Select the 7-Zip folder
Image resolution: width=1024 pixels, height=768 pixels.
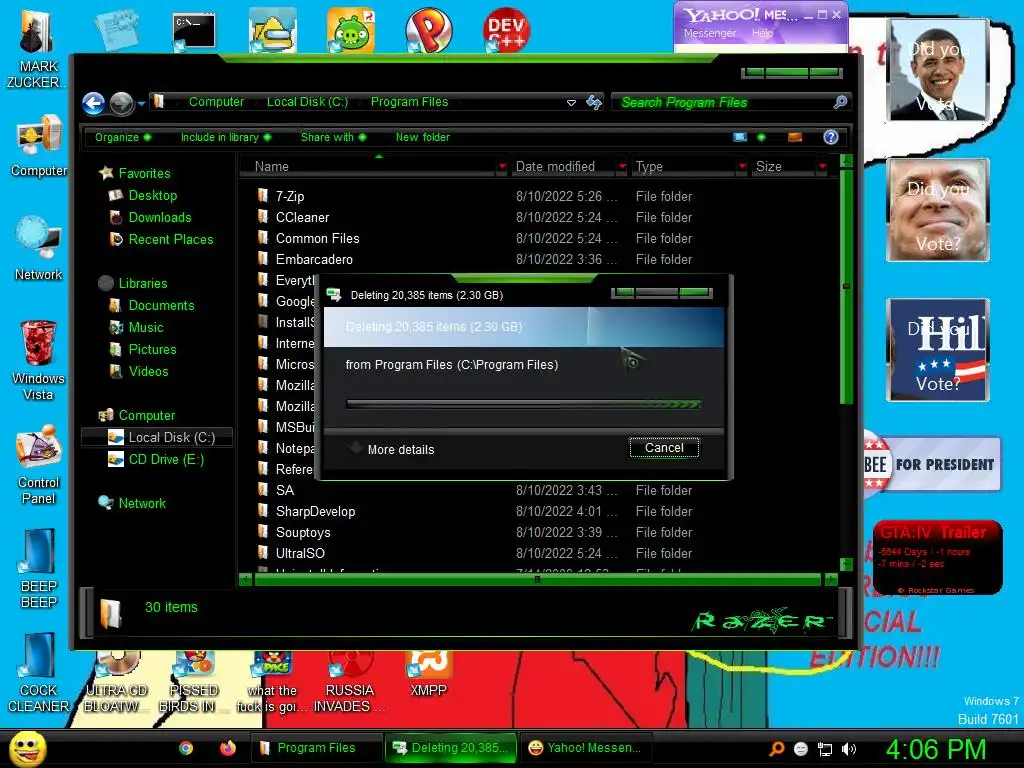[290, 197]
